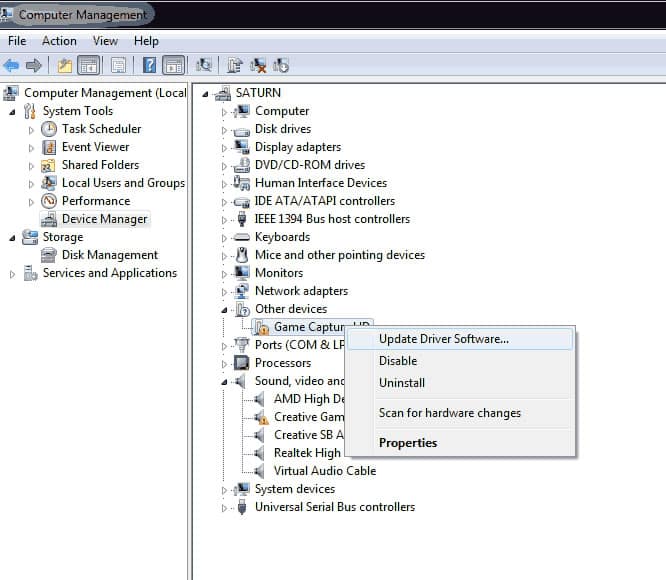This screenshot has width=666, height=580.
Task: Choose Update Driver Software from context menu
Action: 460,339
